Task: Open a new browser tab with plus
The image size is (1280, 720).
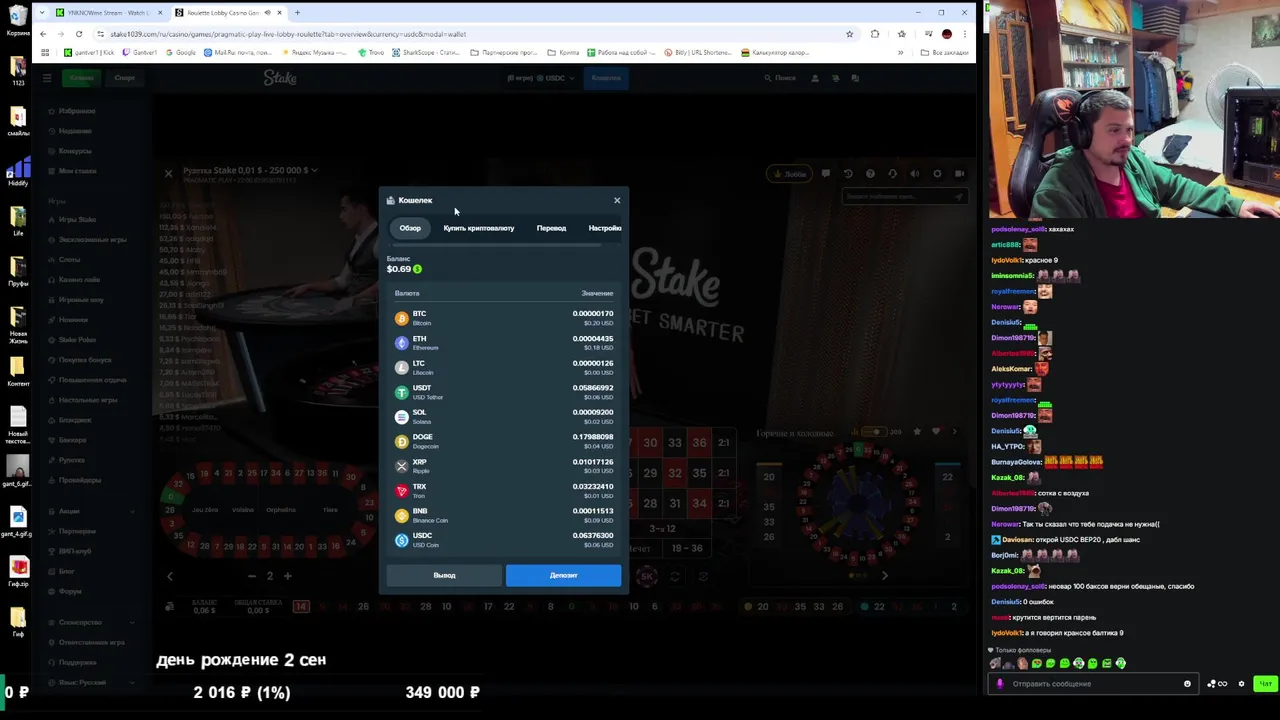Action: (297, 13)
